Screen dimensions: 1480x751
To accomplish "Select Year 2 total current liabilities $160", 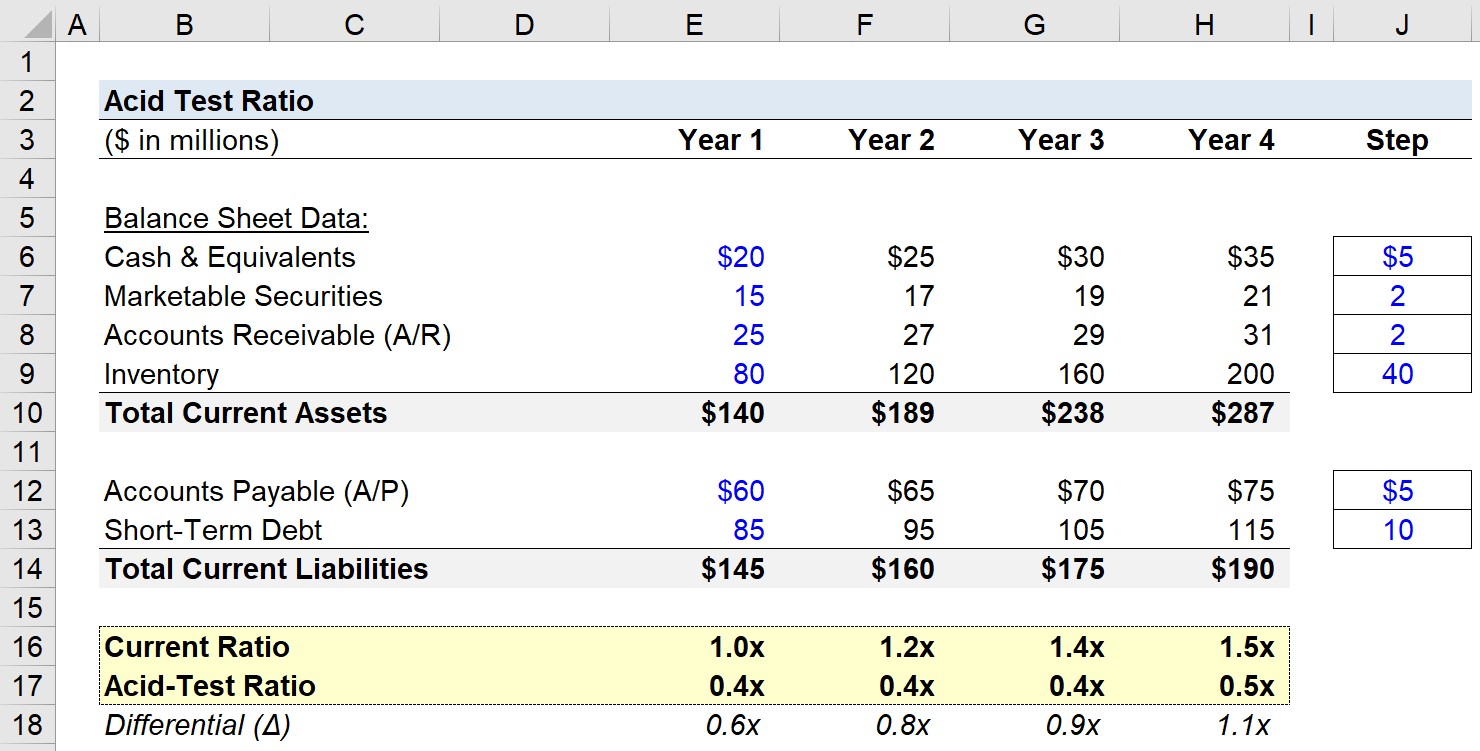I will tap(903, 569).
